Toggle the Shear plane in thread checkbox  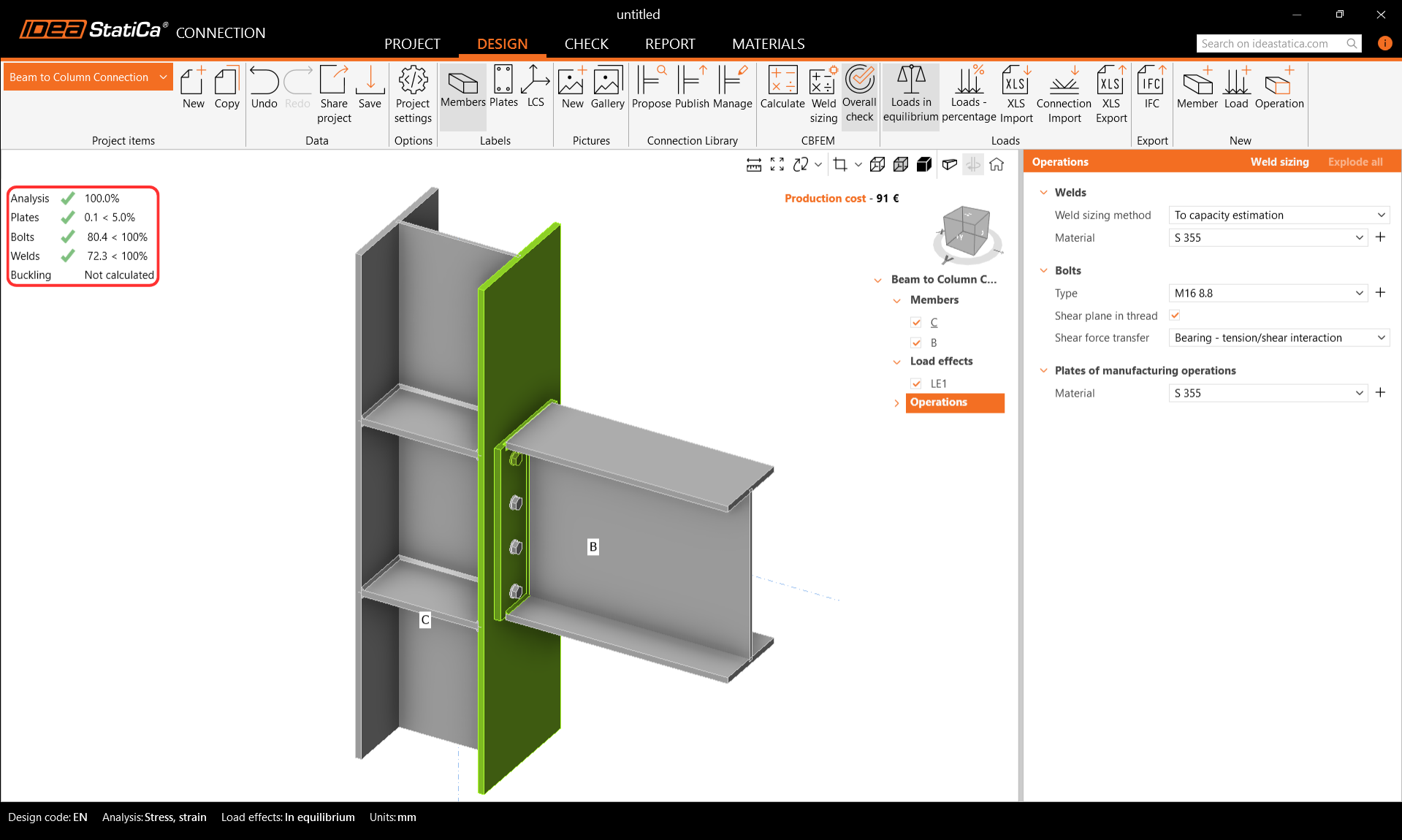click(1175, 316)
